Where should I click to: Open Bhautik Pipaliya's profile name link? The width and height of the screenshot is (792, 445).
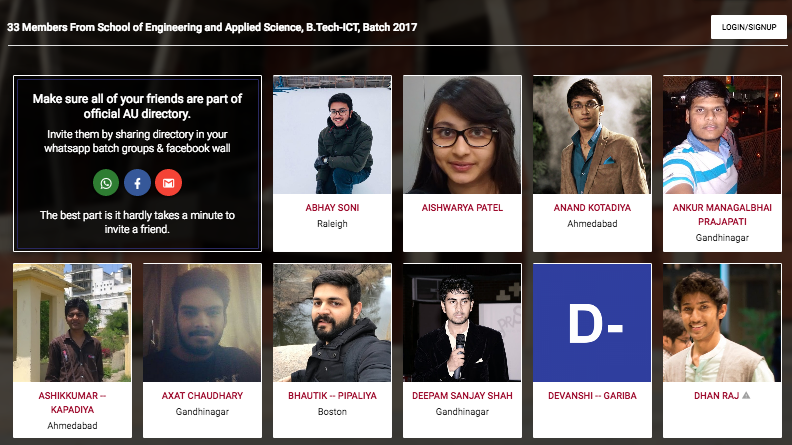(332, 395)
